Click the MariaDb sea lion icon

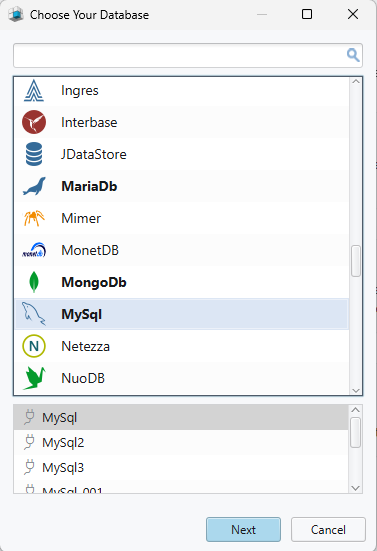pos(34,186)
